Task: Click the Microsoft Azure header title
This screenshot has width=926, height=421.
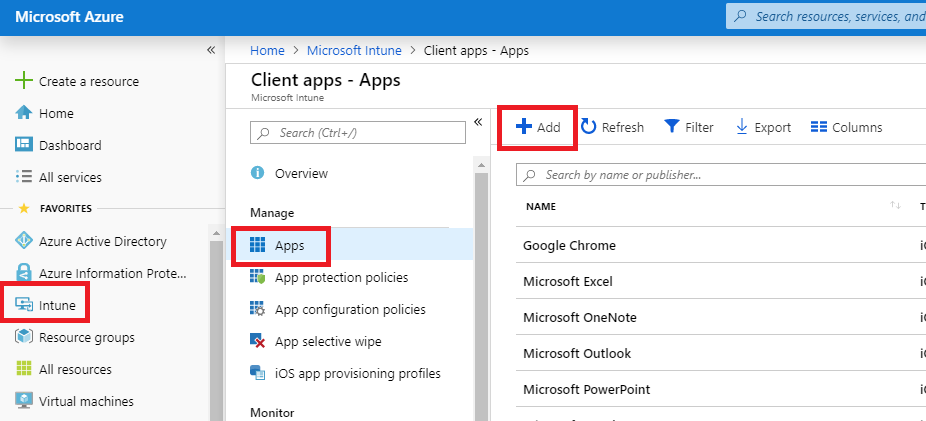Action: click(x=69, y=17)
